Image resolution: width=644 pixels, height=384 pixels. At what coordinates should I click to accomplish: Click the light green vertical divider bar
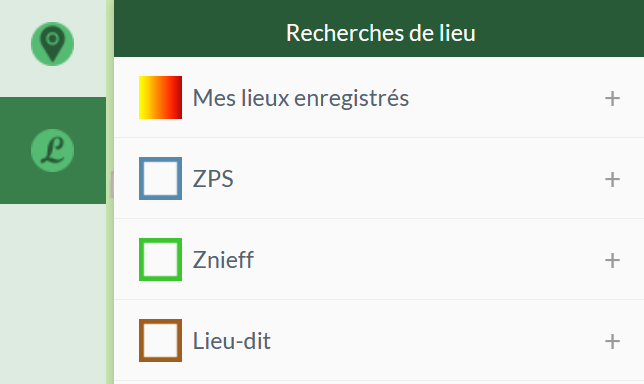pyautogui.click(x=110, y=192)
